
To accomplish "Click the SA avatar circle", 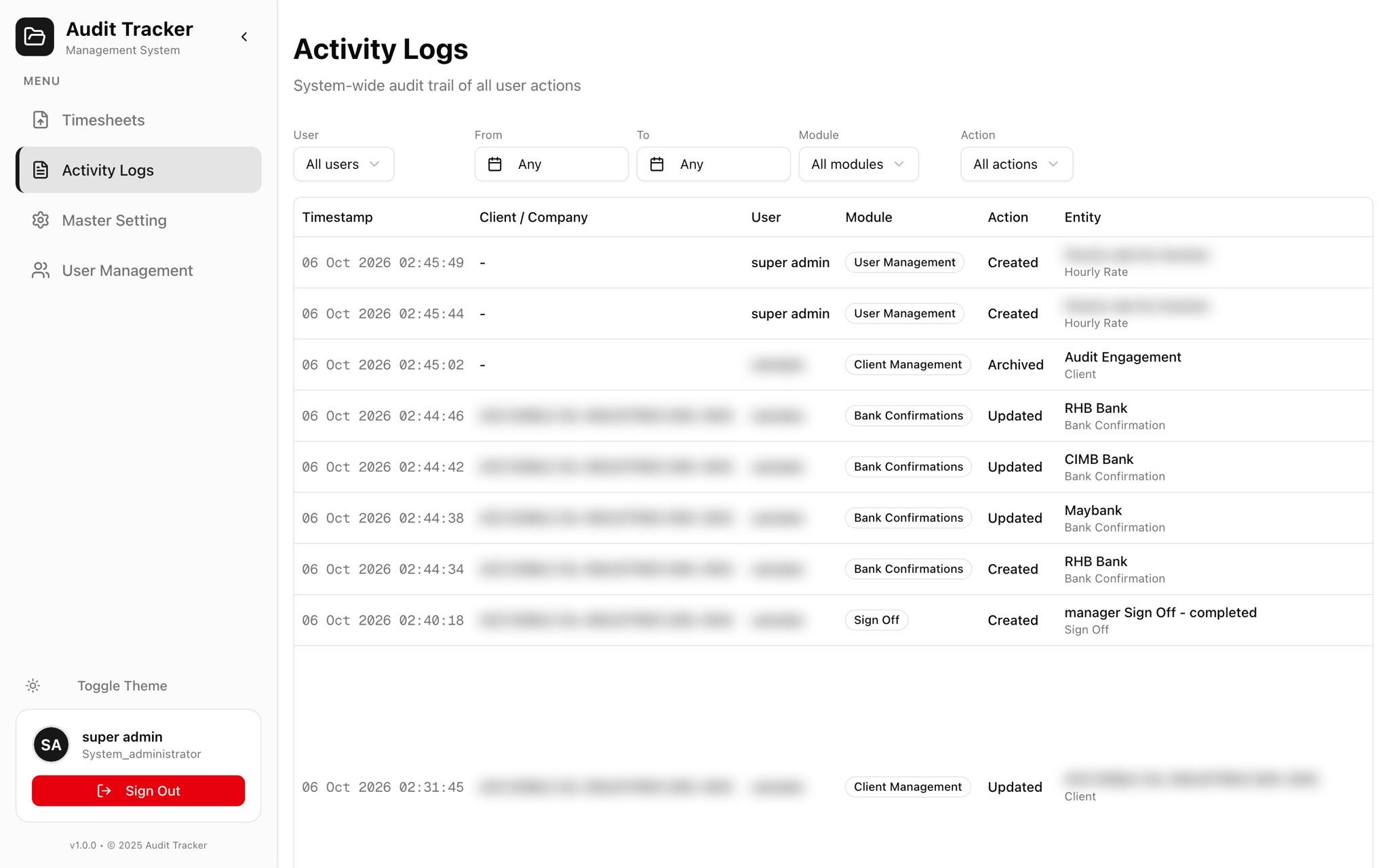I will point(51,745).
